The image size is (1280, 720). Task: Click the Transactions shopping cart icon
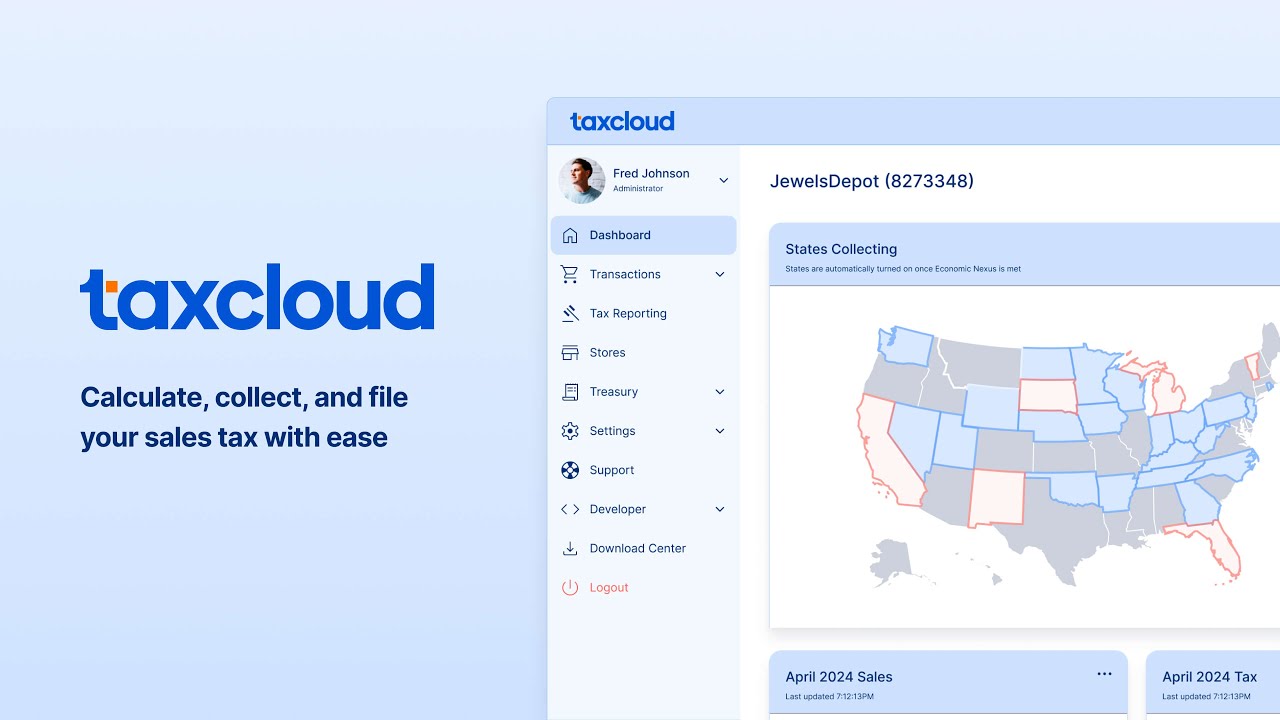pyautogui.click(x=570, y=274)
